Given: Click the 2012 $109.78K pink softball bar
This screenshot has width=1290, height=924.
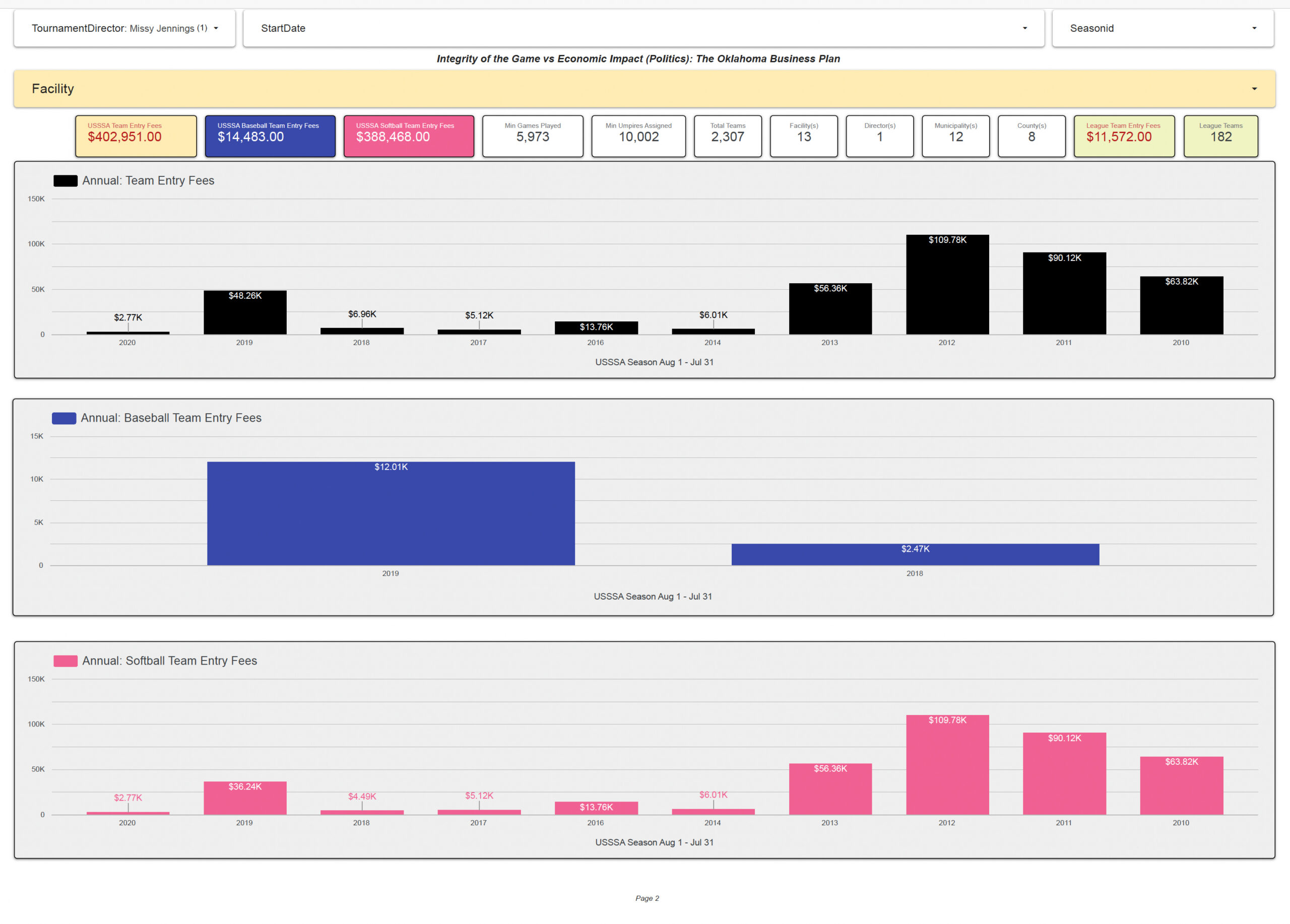Looking at the screenshot, I should coord(947,765).
